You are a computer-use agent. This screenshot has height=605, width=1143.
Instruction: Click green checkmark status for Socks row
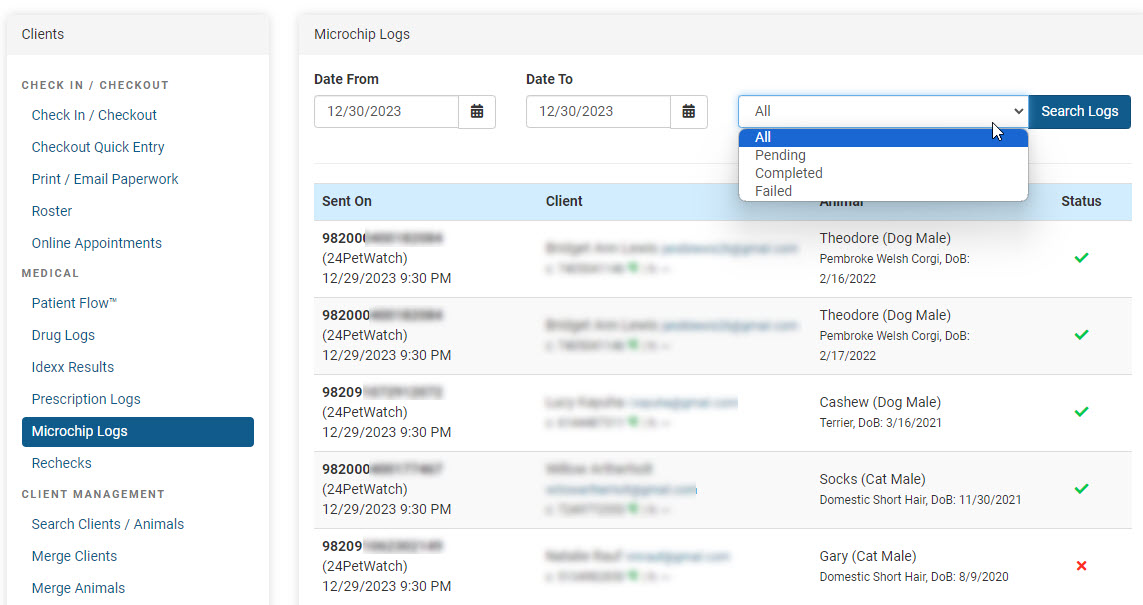coord(1081,489)
